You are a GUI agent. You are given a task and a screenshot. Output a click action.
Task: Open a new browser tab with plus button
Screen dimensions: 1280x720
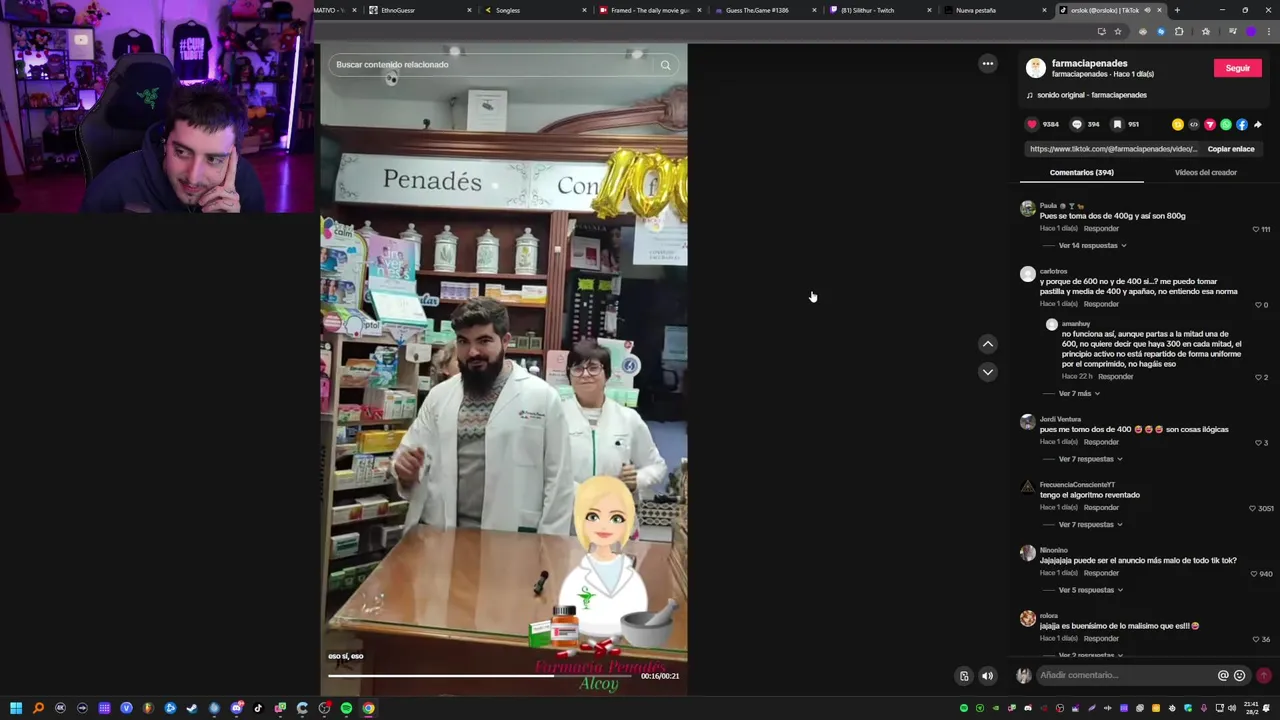pyautogui.click(x=1177, y=10)
